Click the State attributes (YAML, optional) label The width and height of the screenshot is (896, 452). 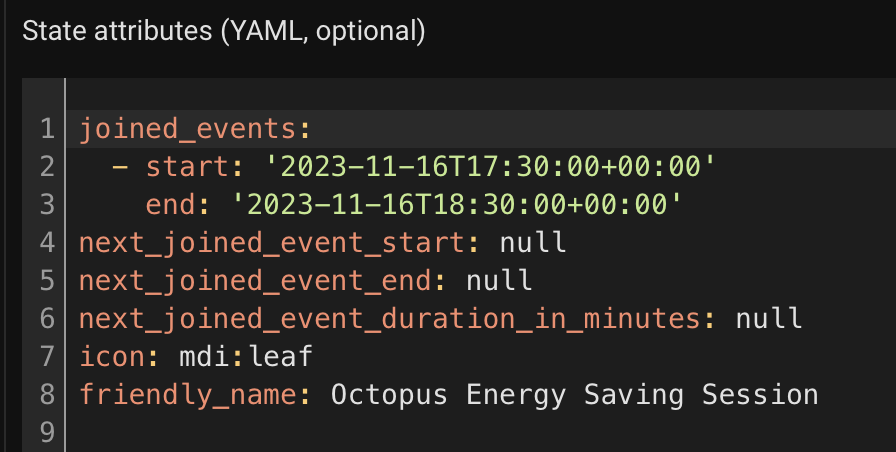[x=224, y=31]
